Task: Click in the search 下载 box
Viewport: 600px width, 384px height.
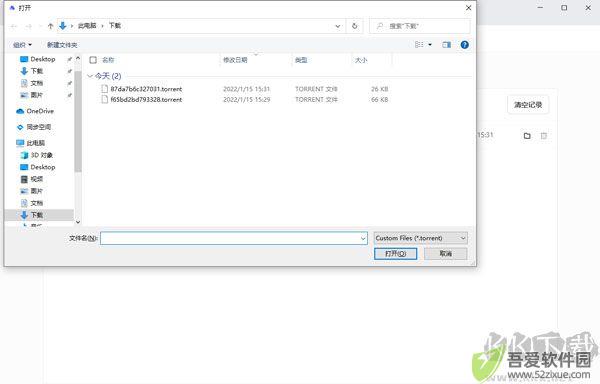Action: (x=420, y=26)
